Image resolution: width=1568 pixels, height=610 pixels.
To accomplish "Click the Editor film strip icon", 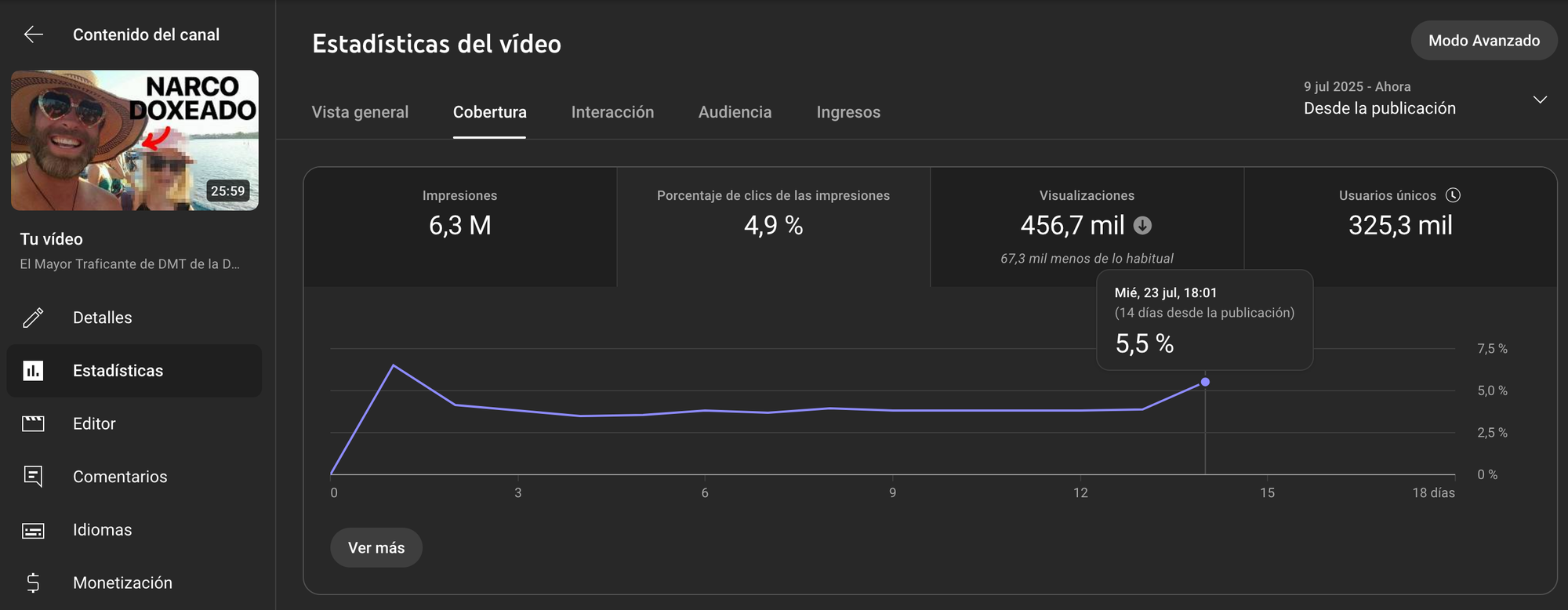I will [33, 424].
